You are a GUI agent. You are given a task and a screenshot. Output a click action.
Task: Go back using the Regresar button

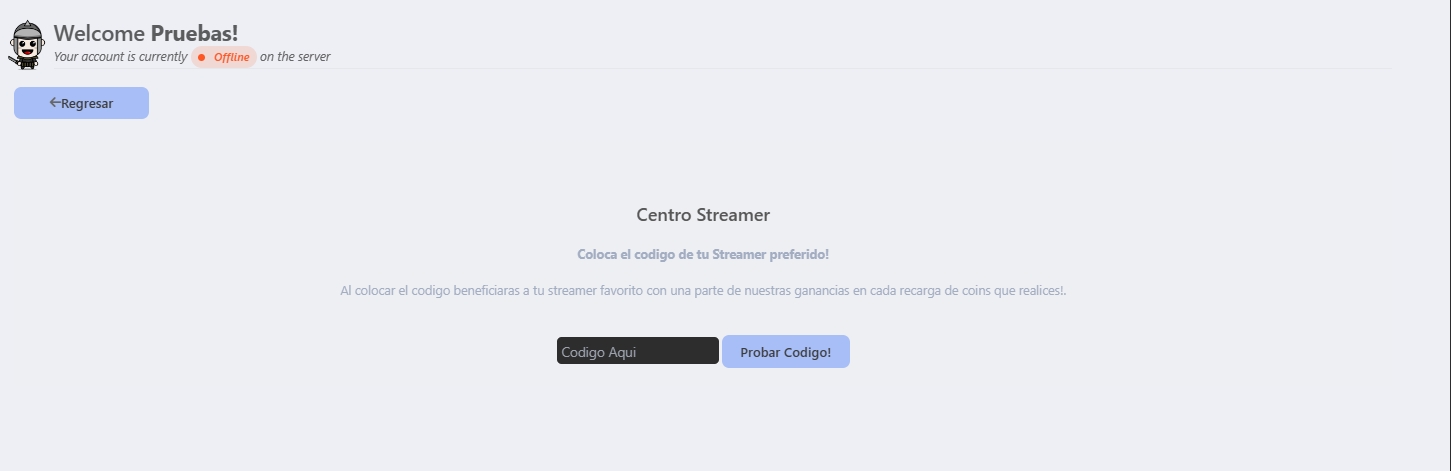click(81, 103)
